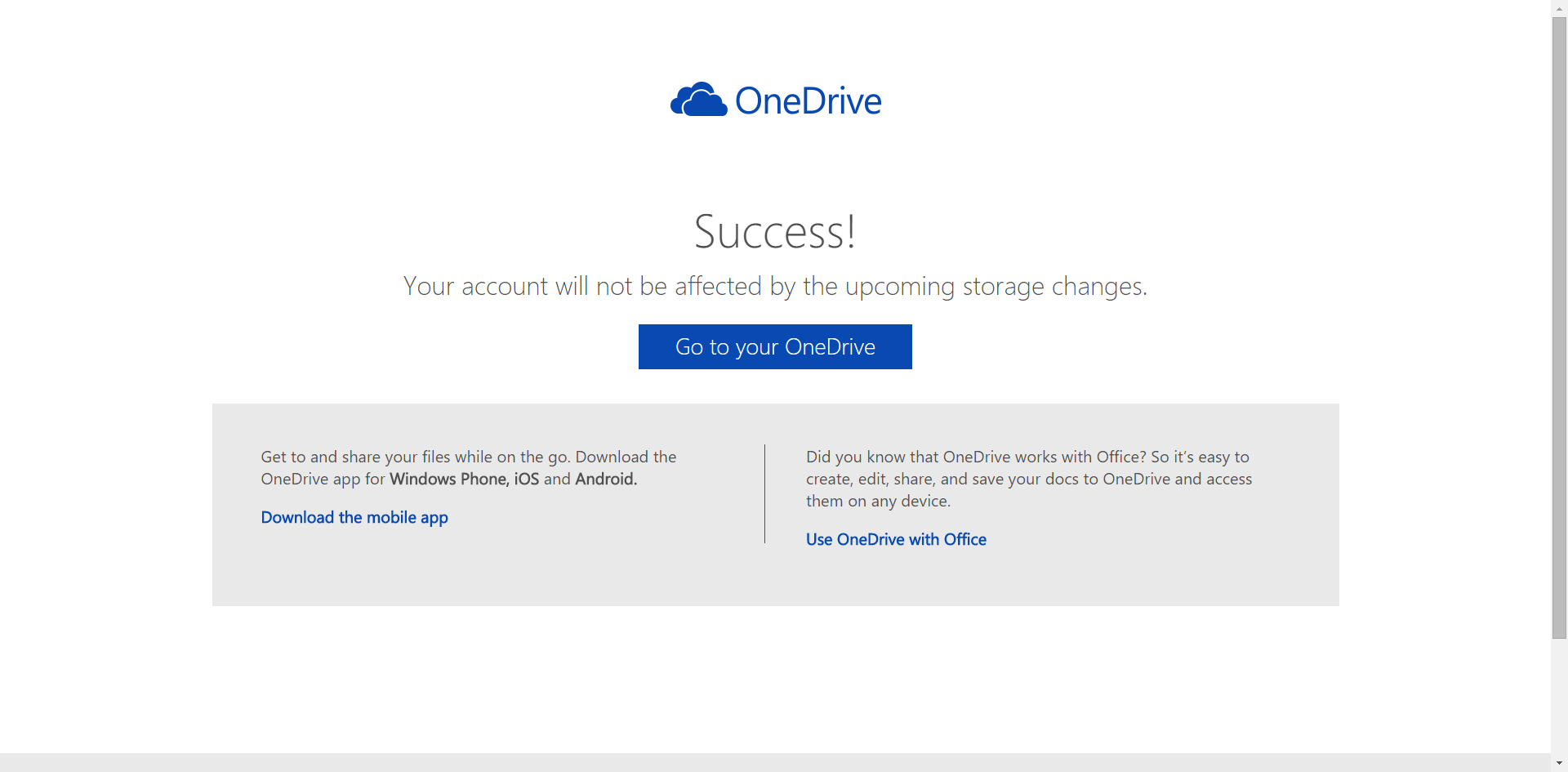Select the storage changes message text
This screenshot has width=1568, height=772.
pyautogui.click(x=775, y=286)
